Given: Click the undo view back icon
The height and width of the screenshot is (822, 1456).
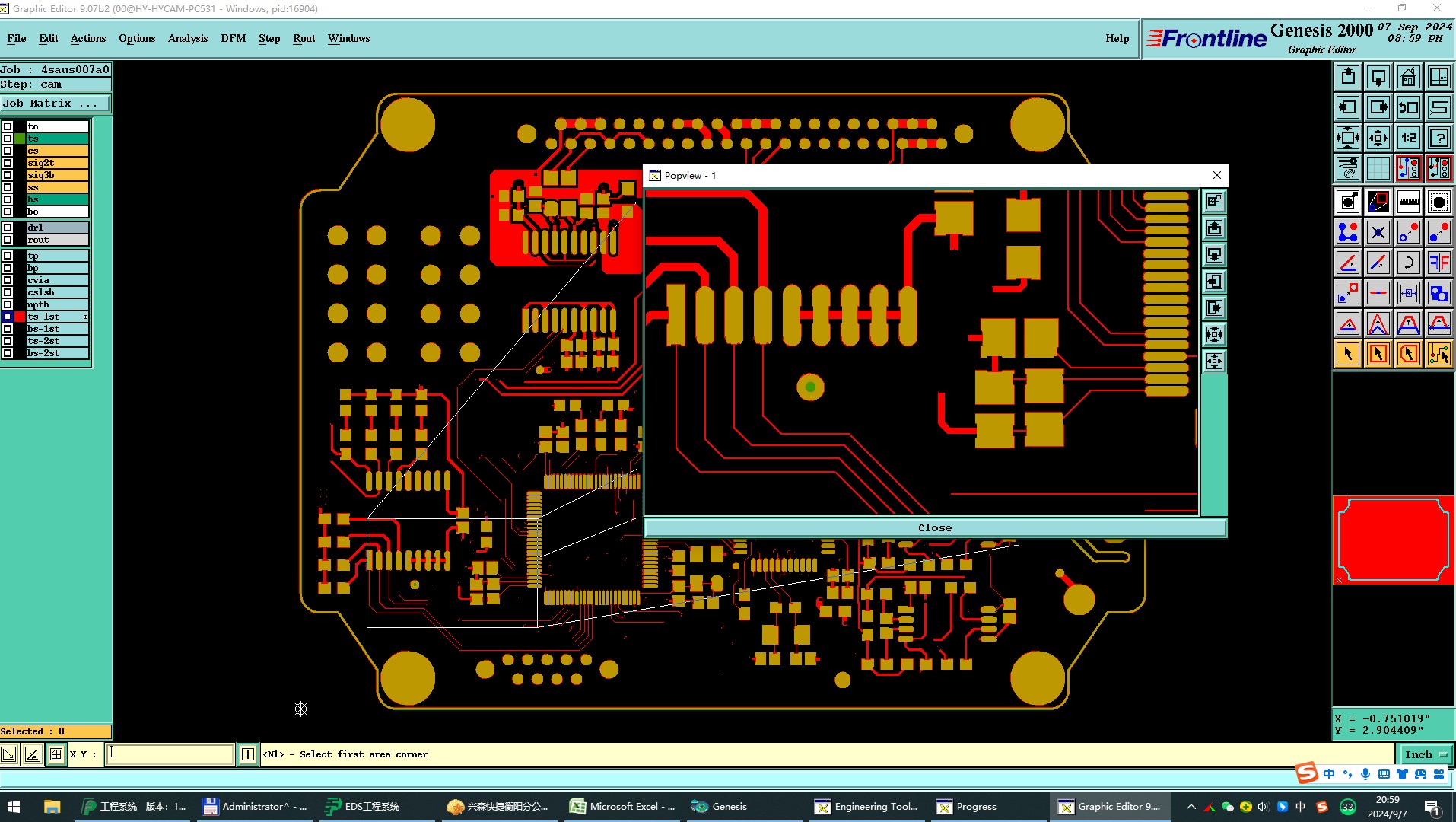Looking at the screenshot, I should (1408, 107).
